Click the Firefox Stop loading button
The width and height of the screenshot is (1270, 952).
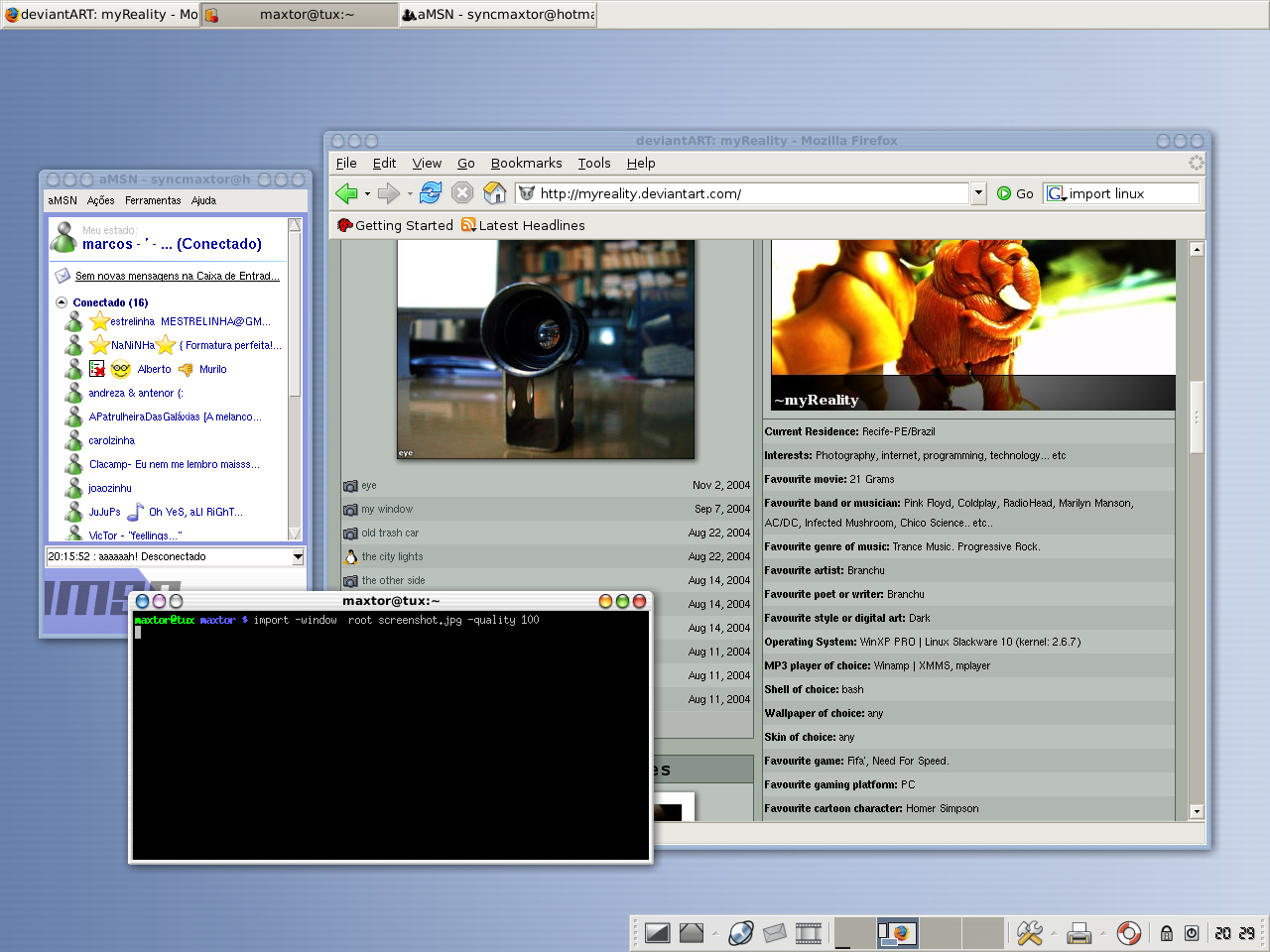tap(462, 193)
